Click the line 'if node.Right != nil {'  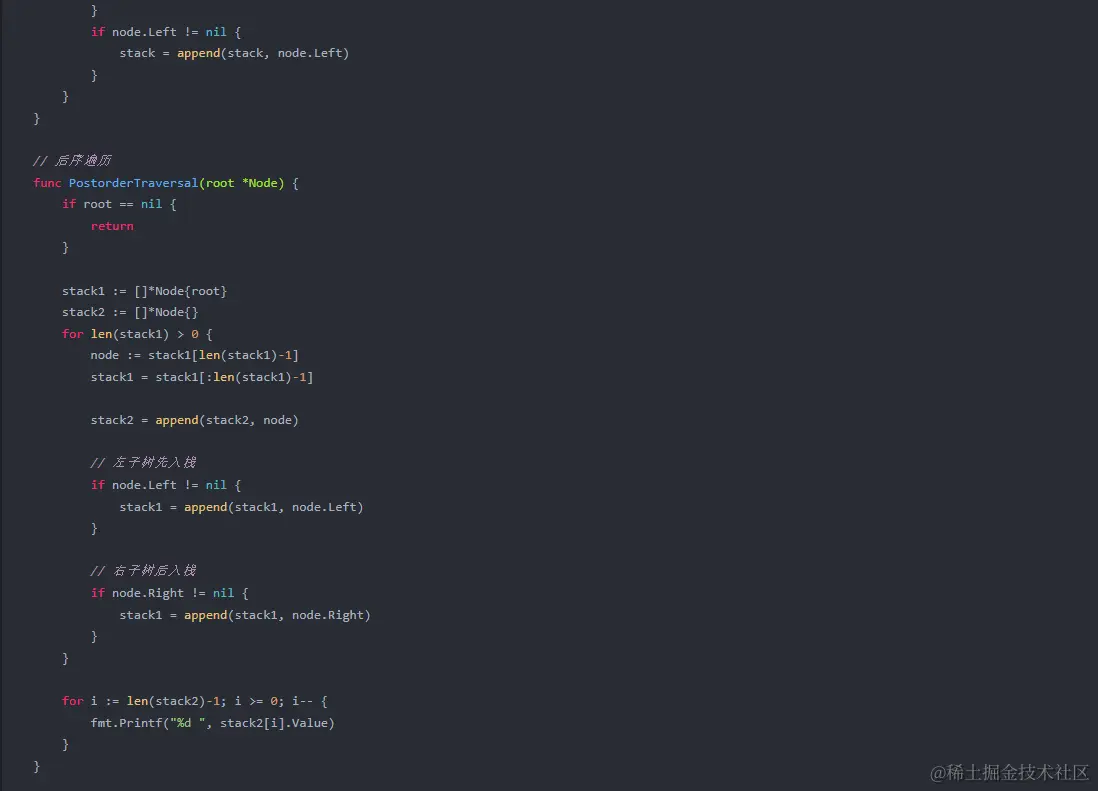[169, 593]
